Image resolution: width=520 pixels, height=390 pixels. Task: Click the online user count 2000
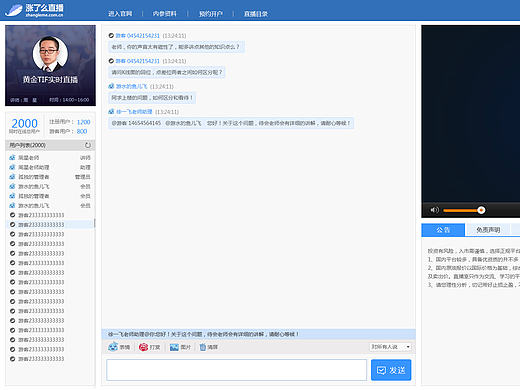[25, 123]
